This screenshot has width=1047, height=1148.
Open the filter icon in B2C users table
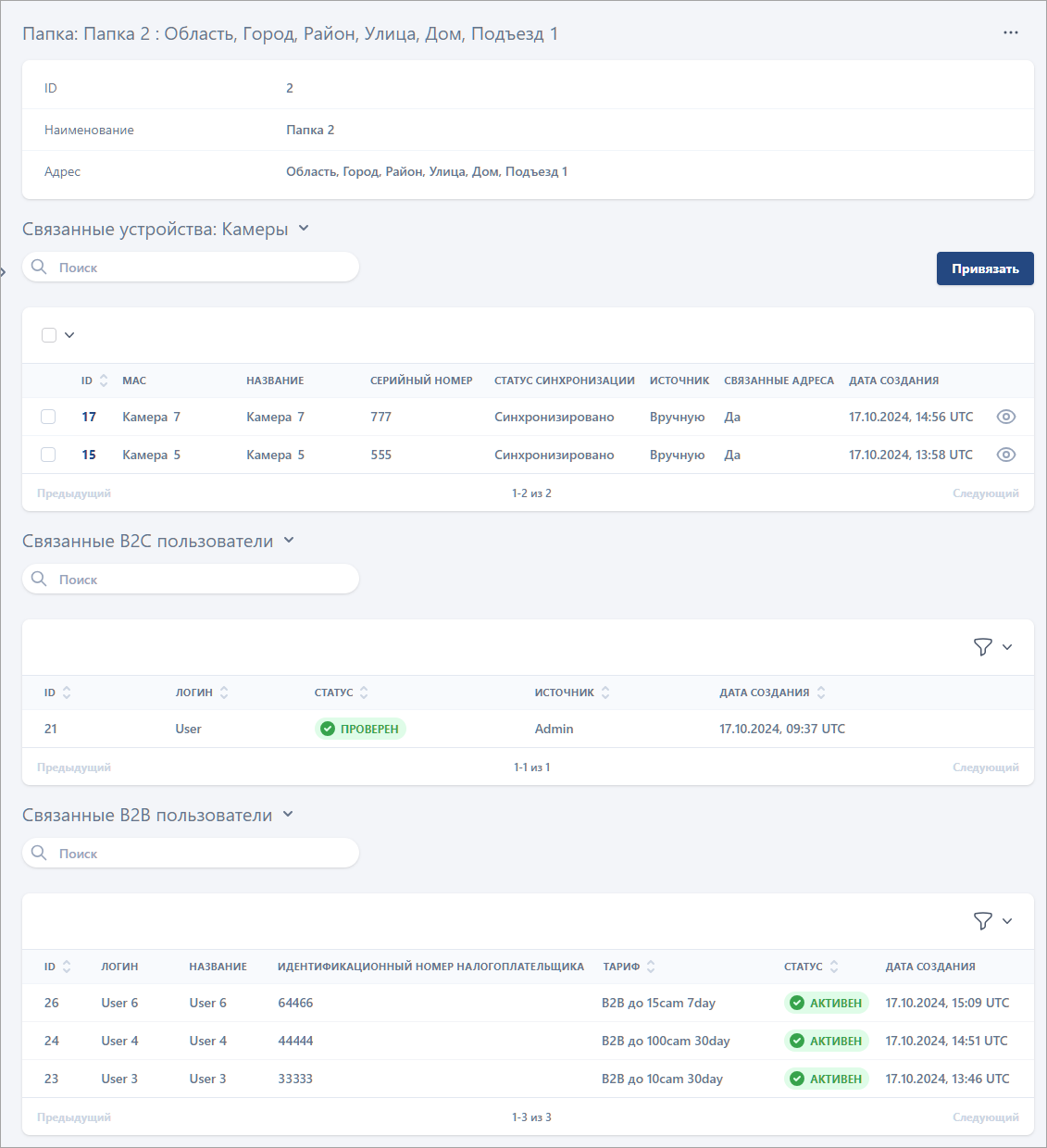983,647
